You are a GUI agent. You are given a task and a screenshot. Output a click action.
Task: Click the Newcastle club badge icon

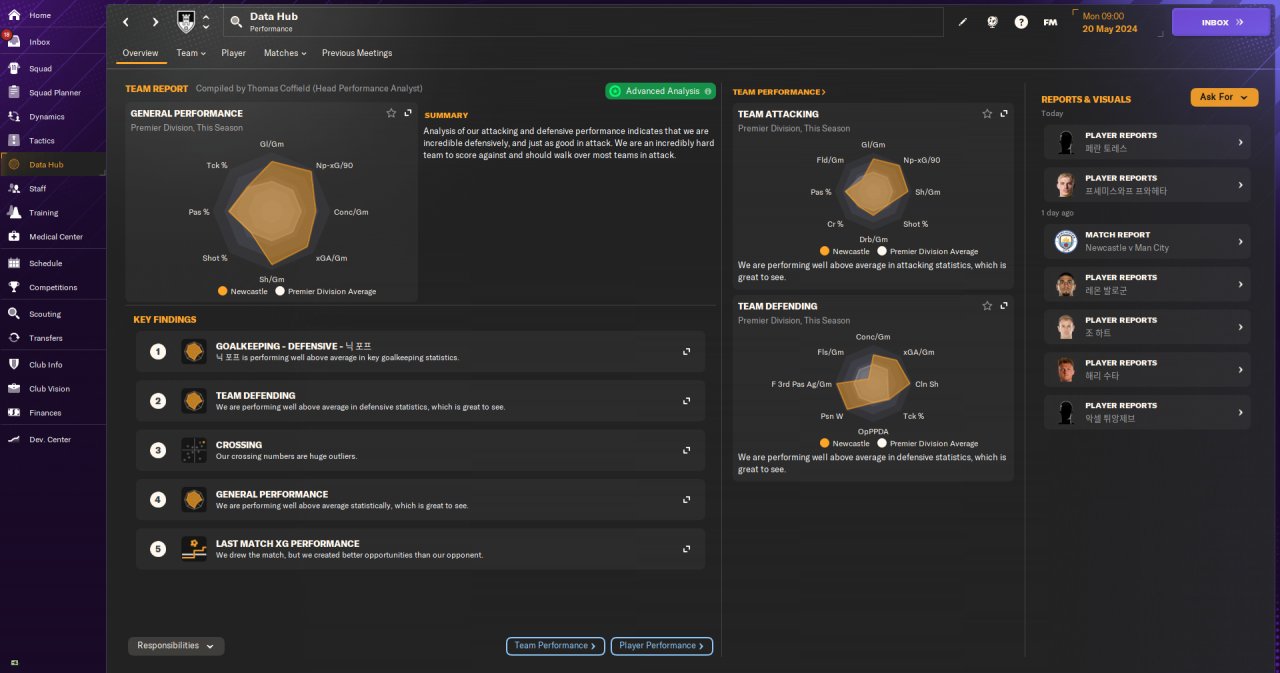(186, 21)
